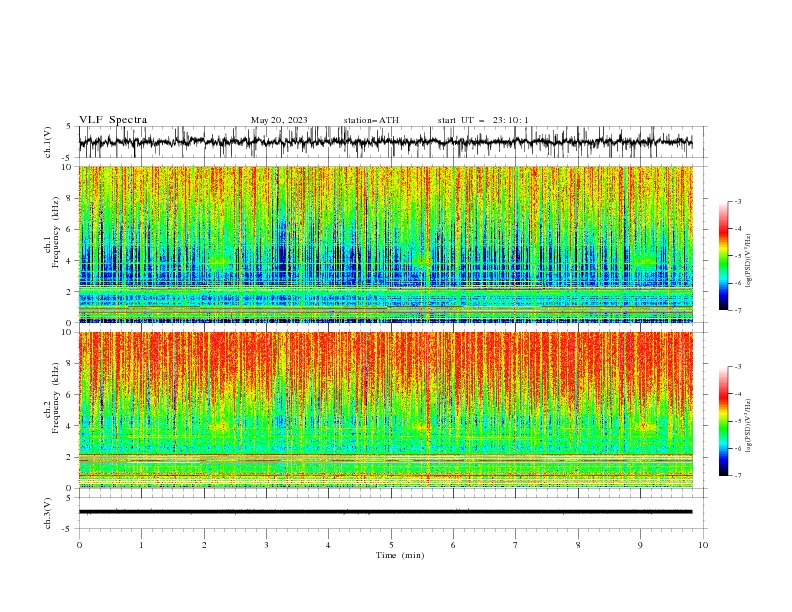Image resolution: width=792 pixels, height=612 pixels.
Task: Click the ch.1 voltage waveform trace
Action: (x=385, y=142)
